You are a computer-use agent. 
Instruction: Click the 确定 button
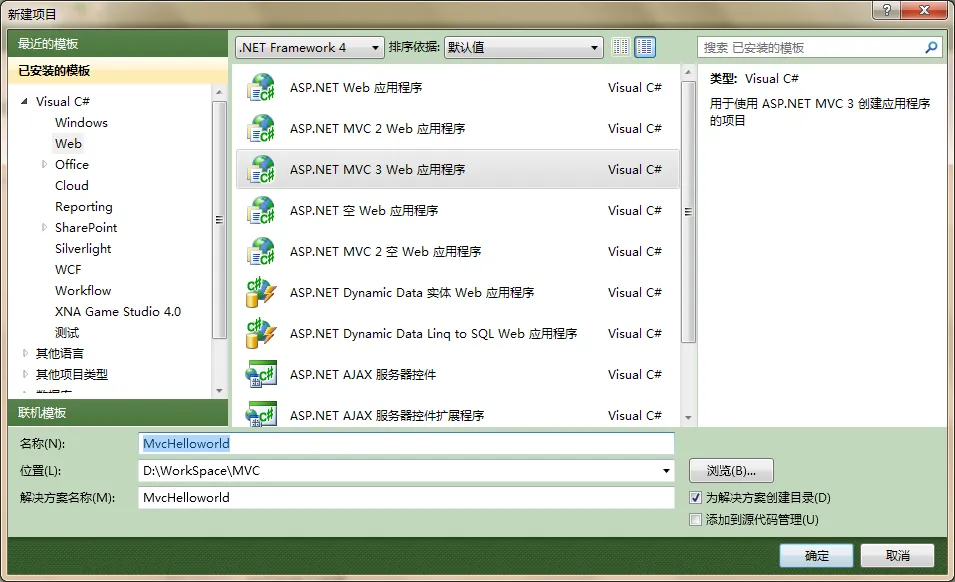(x=816, y=555)
